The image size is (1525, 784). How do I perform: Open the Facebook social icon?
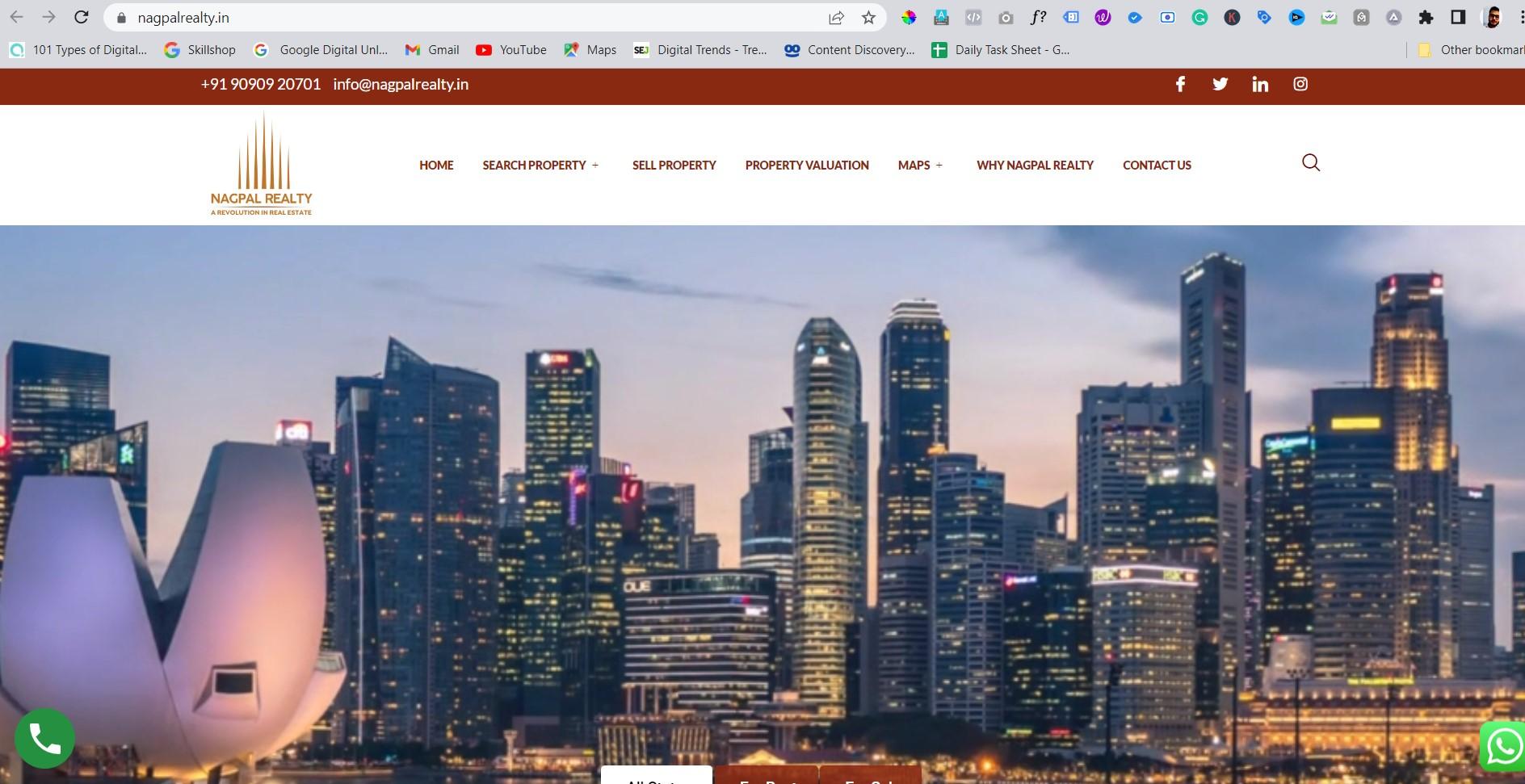(1180, 84)
